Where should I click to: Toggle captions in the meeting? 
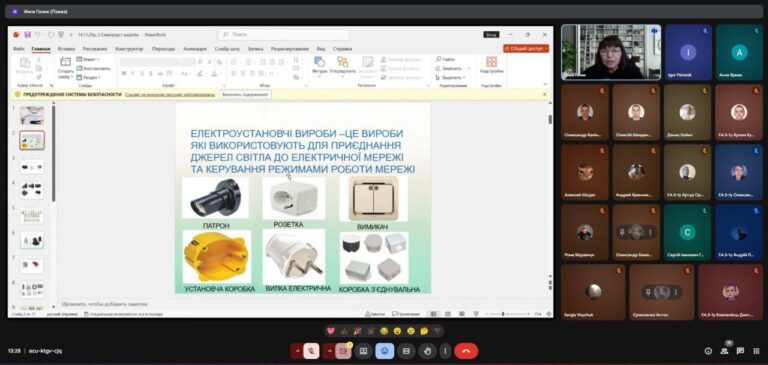(406, 351)
